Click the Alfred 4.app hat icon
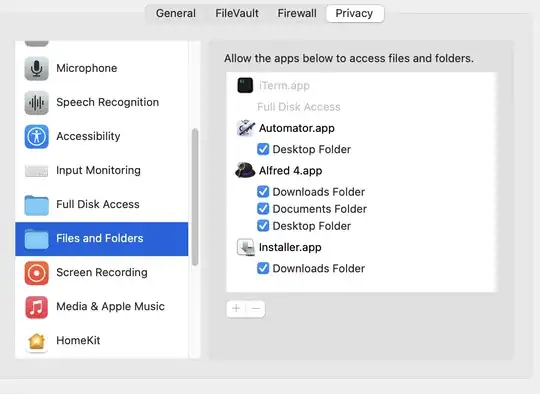Image resolution: width=540 pixels, height=394 pixels. click(x=245, y=170)
